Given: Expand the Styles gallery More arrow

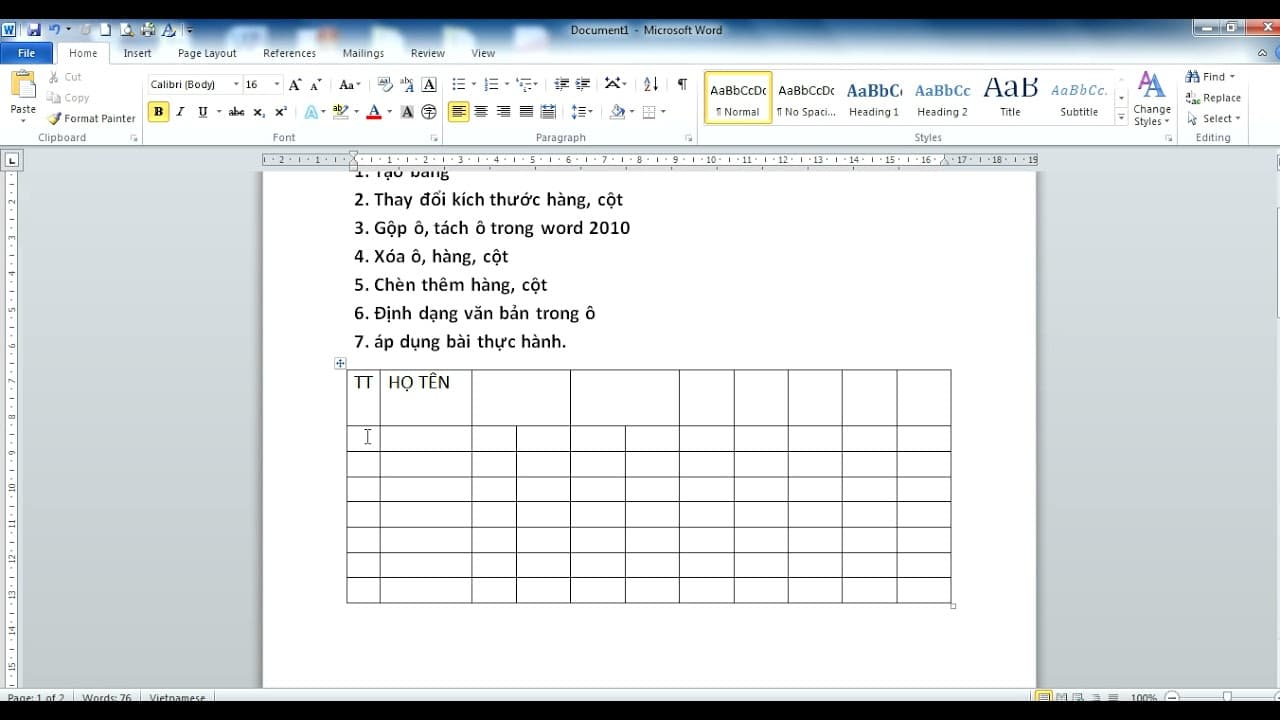Looking at the screenshot, I should (x=1121, y=119).
